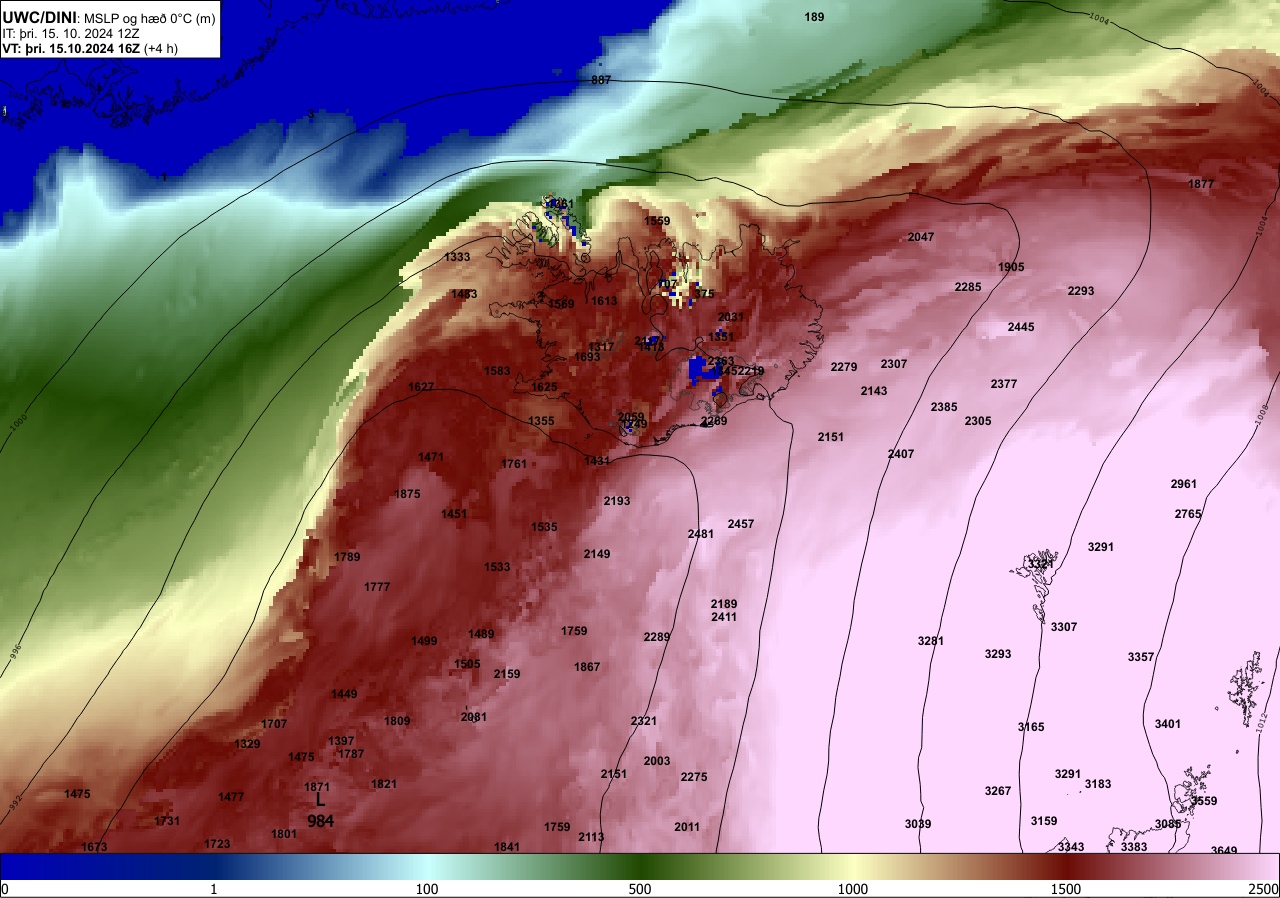Click the 996 isobar label
Viewport: 1280px width, 898px height.
coord(14,650)
